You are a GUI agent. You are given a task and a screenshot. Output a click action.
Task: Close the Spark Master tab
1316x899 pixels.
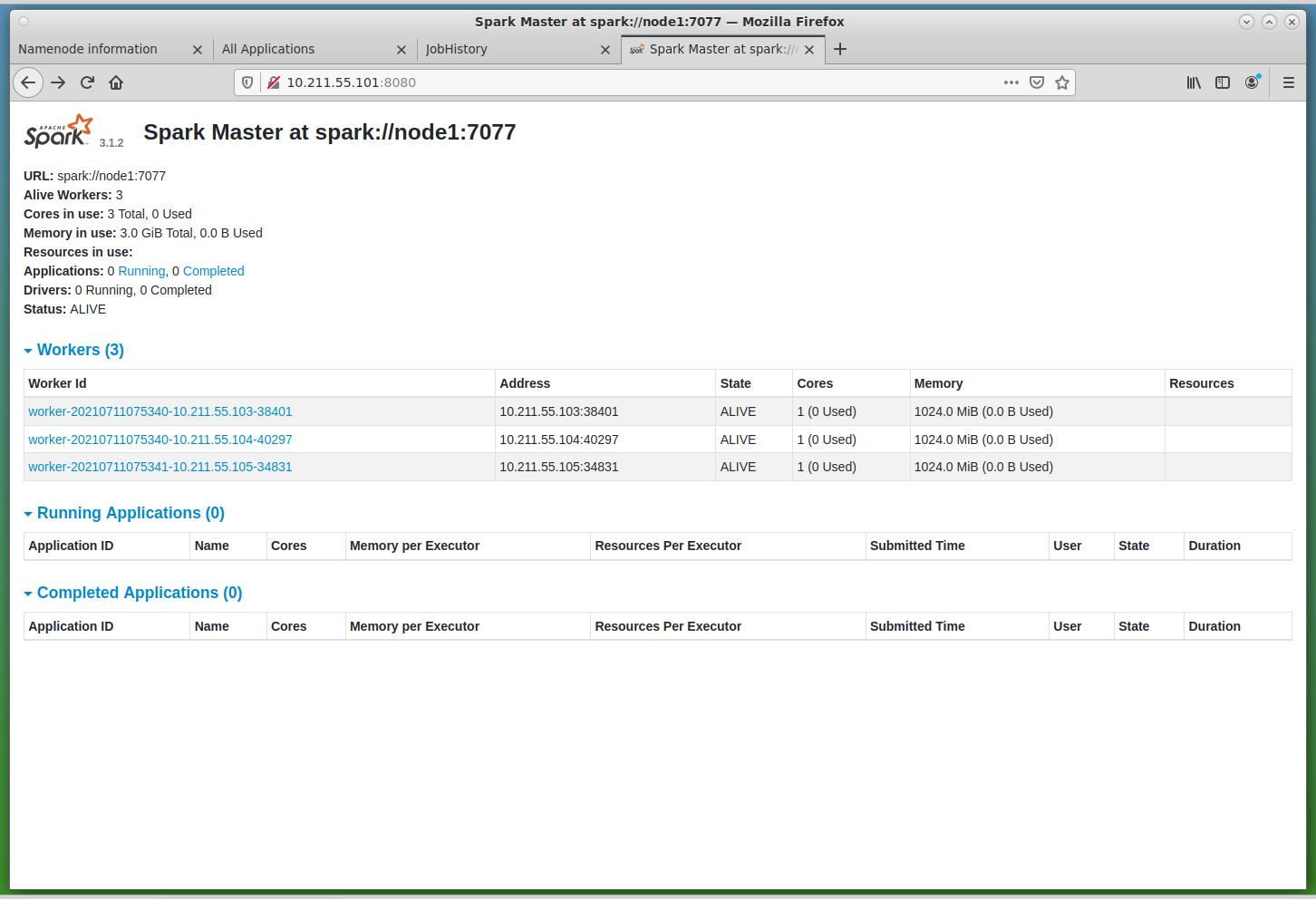tap(809, 50)
